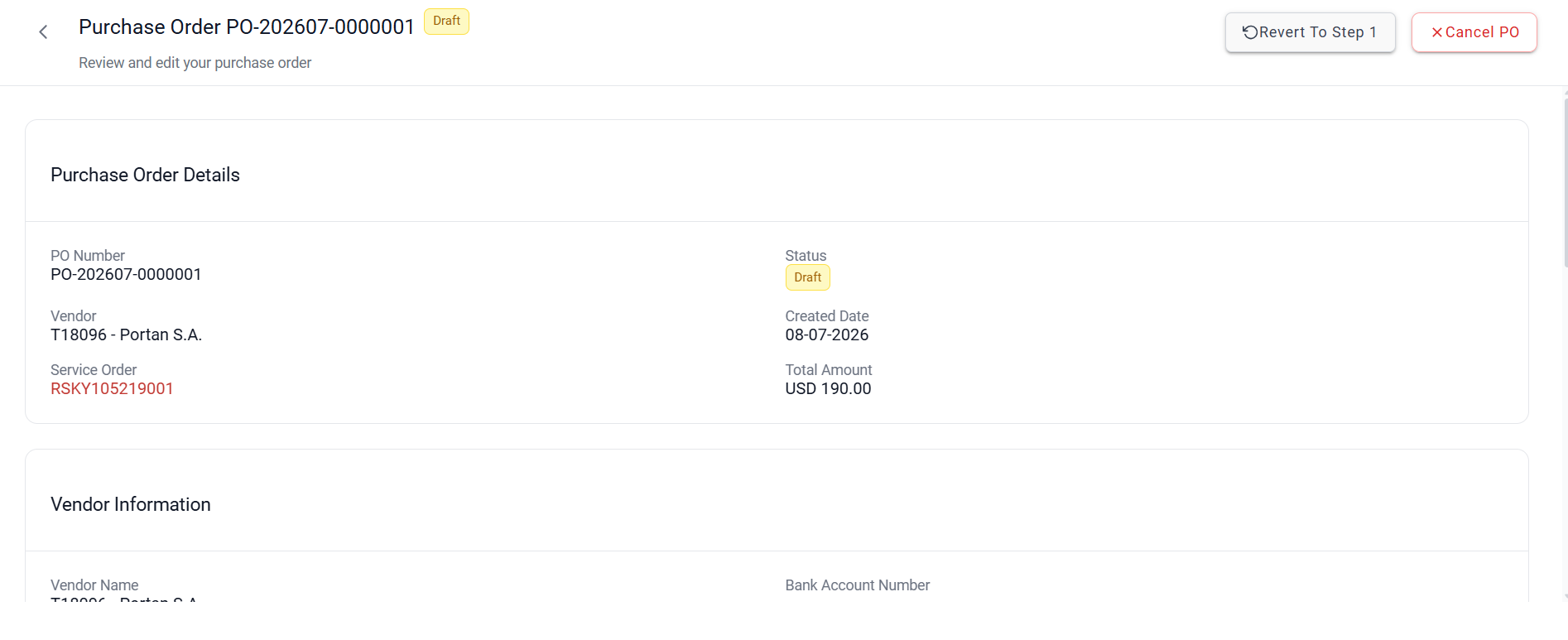Select the PO number PO-202607-0000001 value
1568x640 pixels.
pos(126,274)
